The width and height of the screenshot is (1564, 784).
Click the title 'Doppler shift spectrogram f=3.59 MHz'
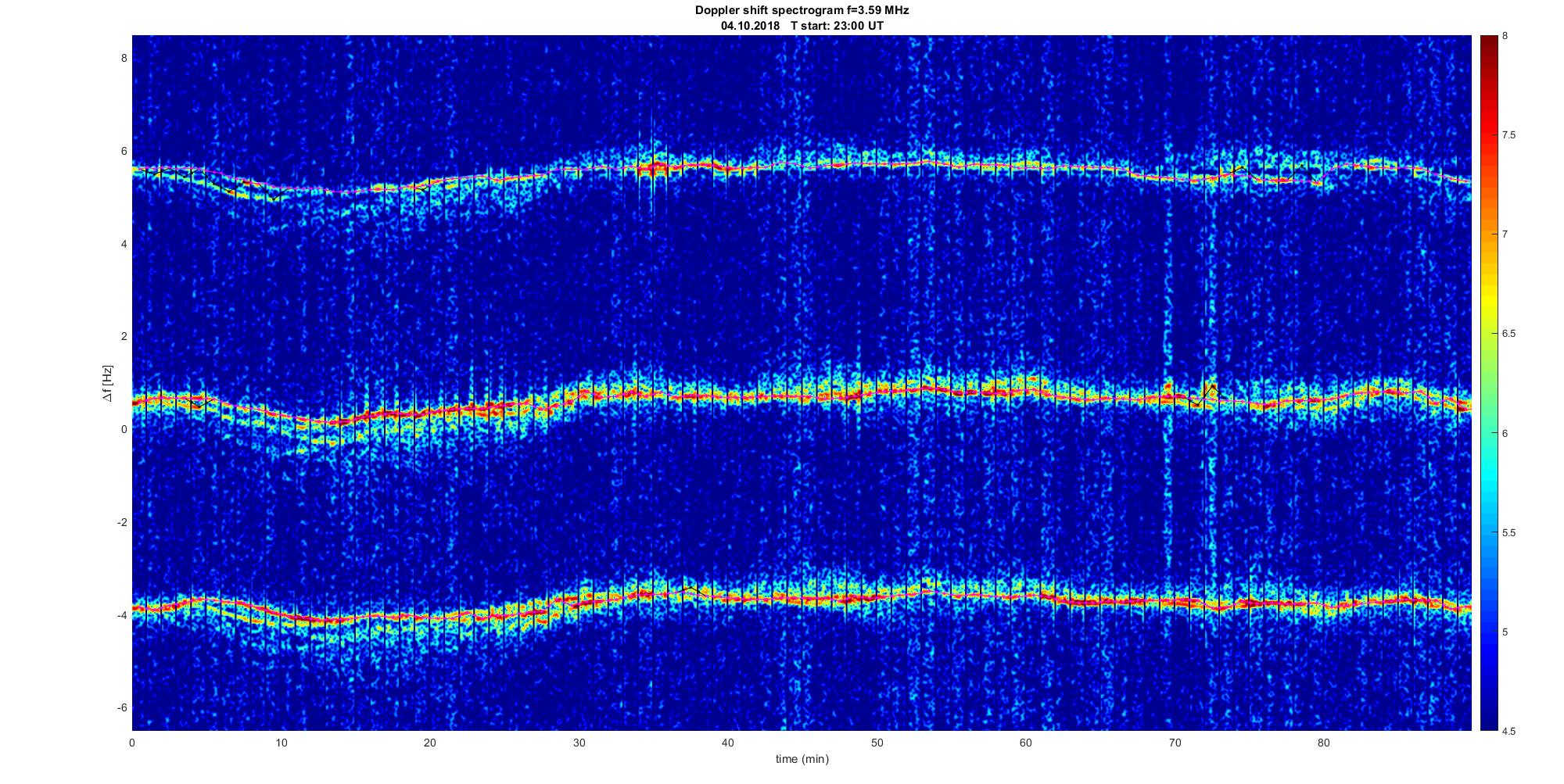click(x=802, y=11)
